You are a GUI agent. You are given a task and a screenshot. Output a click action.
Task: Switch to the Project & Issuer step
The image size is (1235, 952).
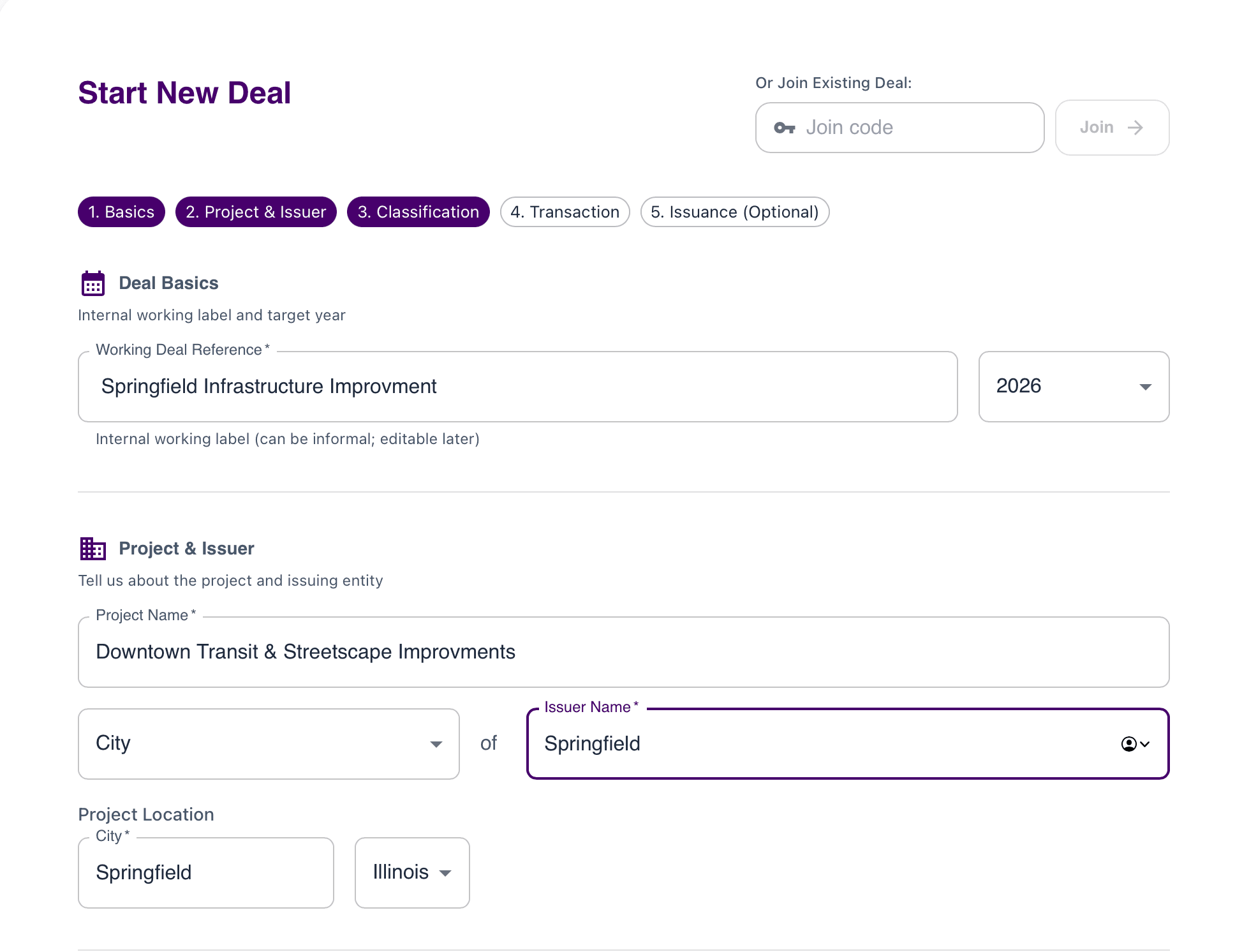pos(255,212)
